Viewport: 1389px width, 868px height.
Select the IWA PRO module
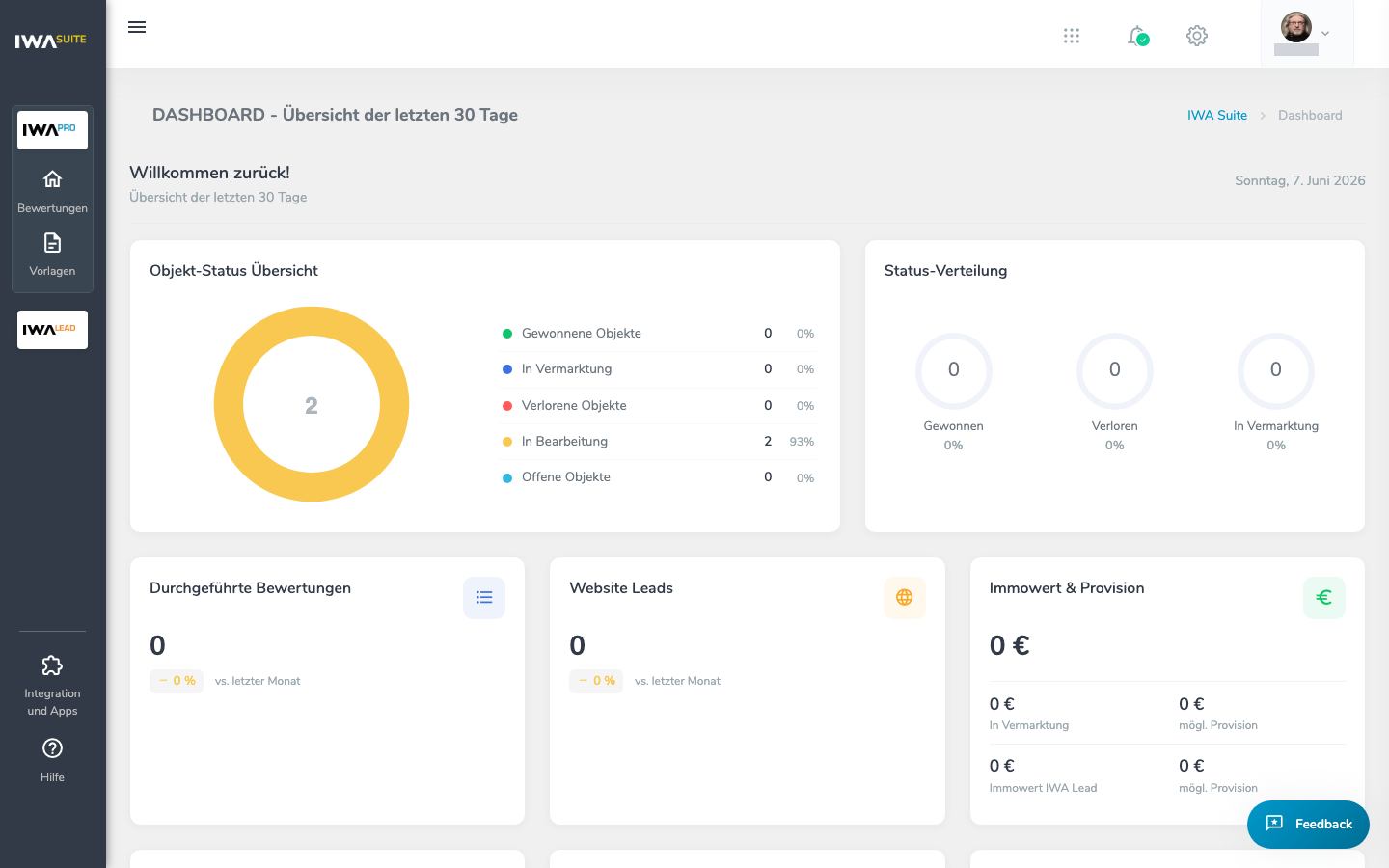pyautogui.click(x=52, y=130)
